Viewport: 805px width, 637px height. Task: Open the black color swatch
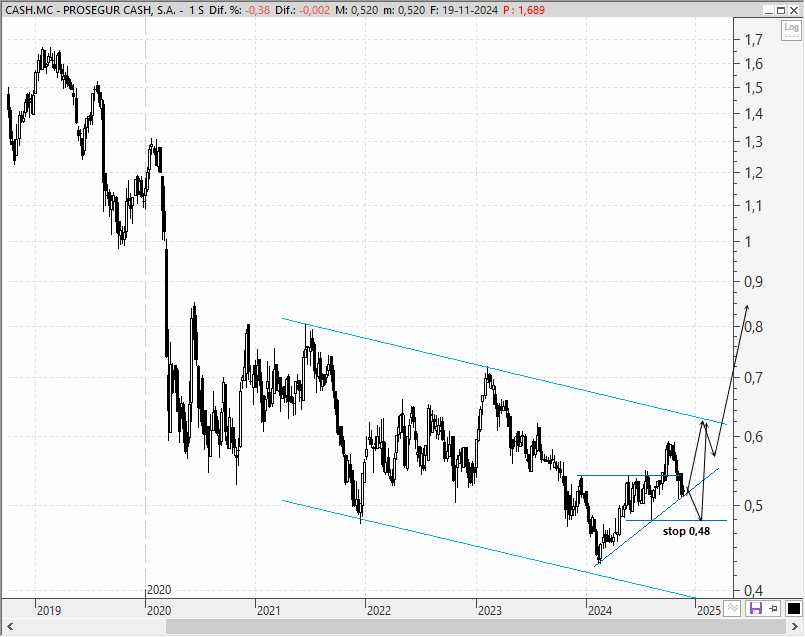[x=794, y=609]
